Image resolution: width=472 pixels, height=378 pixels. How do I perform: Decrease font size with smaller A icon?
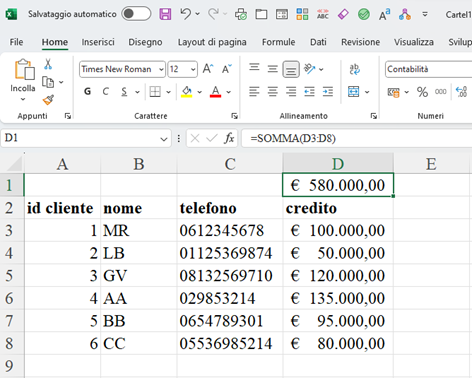point(227,69)
